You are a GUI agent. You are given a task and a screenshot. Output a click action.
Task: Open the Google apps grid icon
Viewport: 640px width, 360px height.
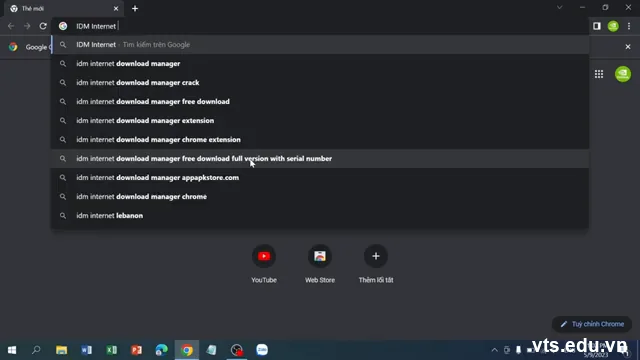pyautogui.click(x=599, y=74)
